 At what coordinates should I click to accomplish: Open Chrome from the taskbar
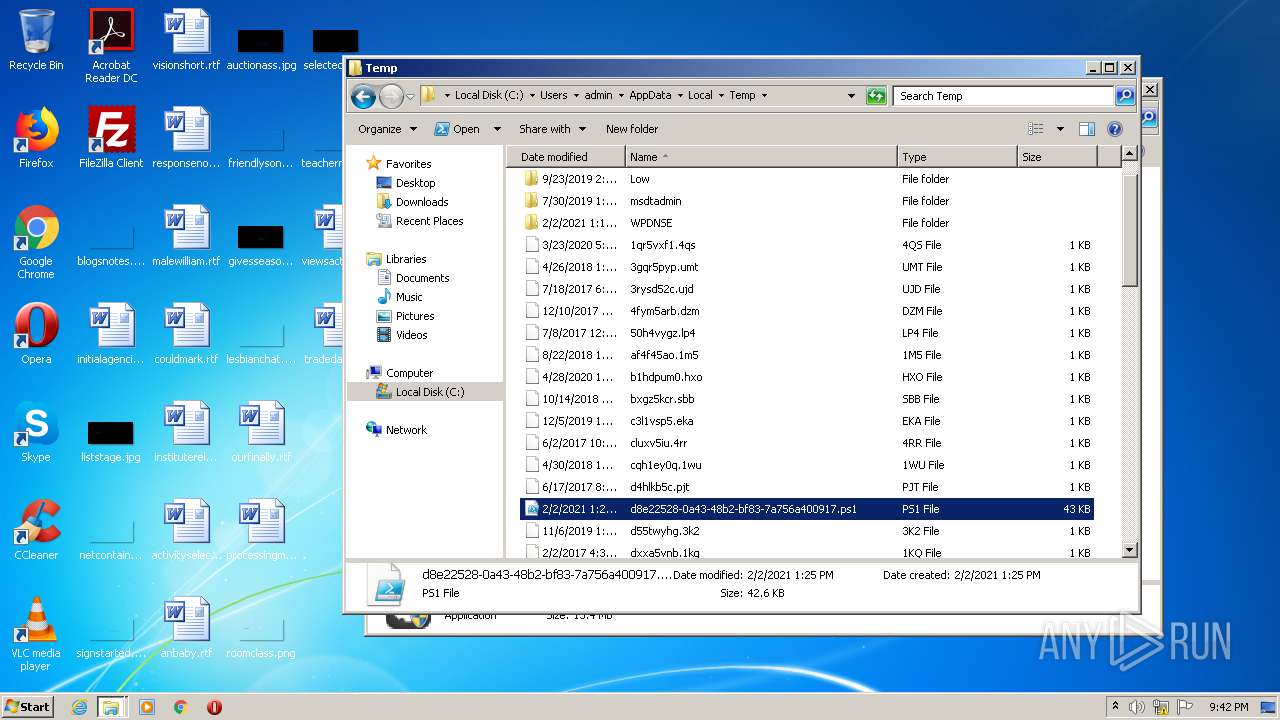click(x=180, y=707)
